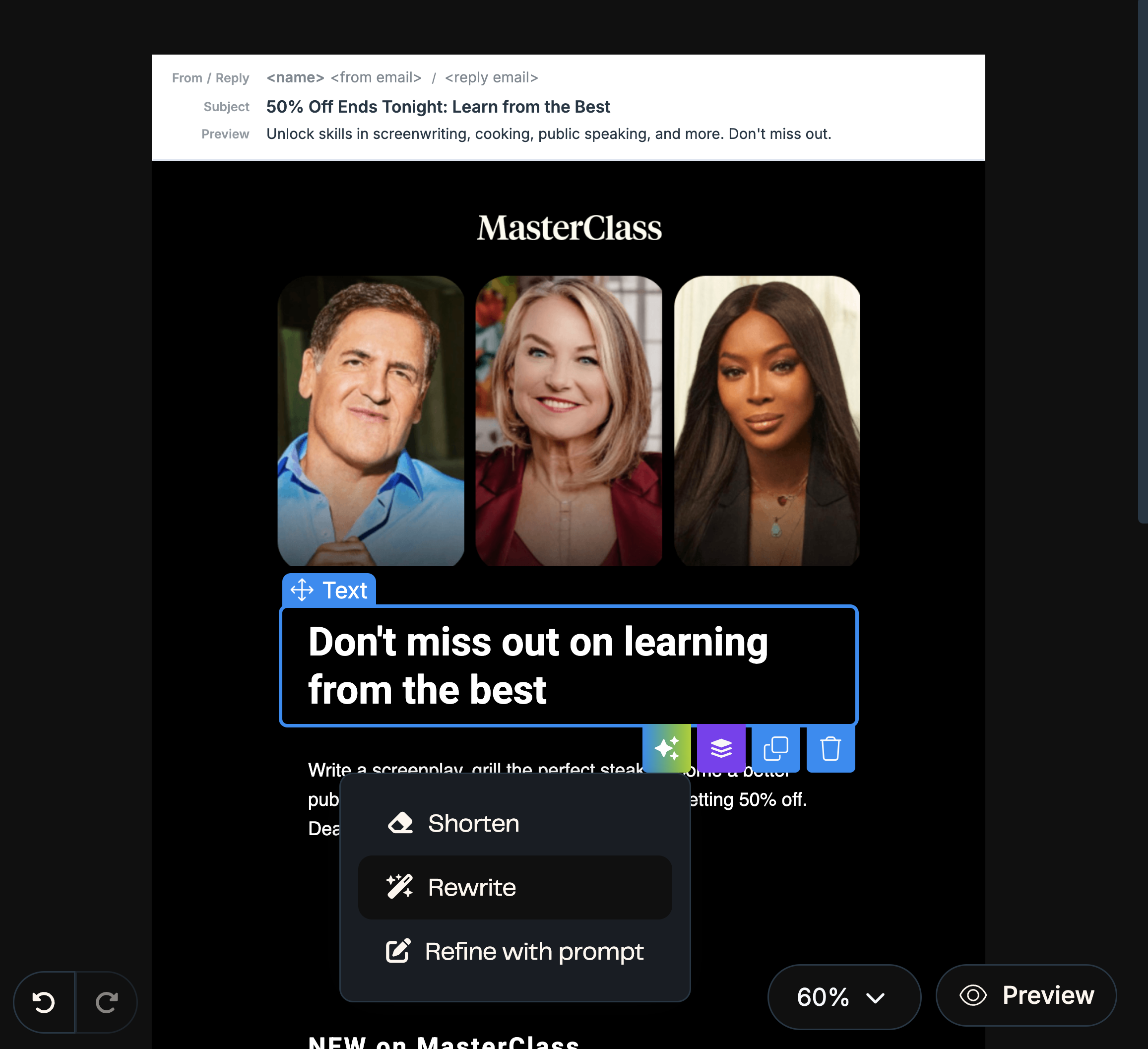
Task: Click the redo arrow button
Action: 107,1002
